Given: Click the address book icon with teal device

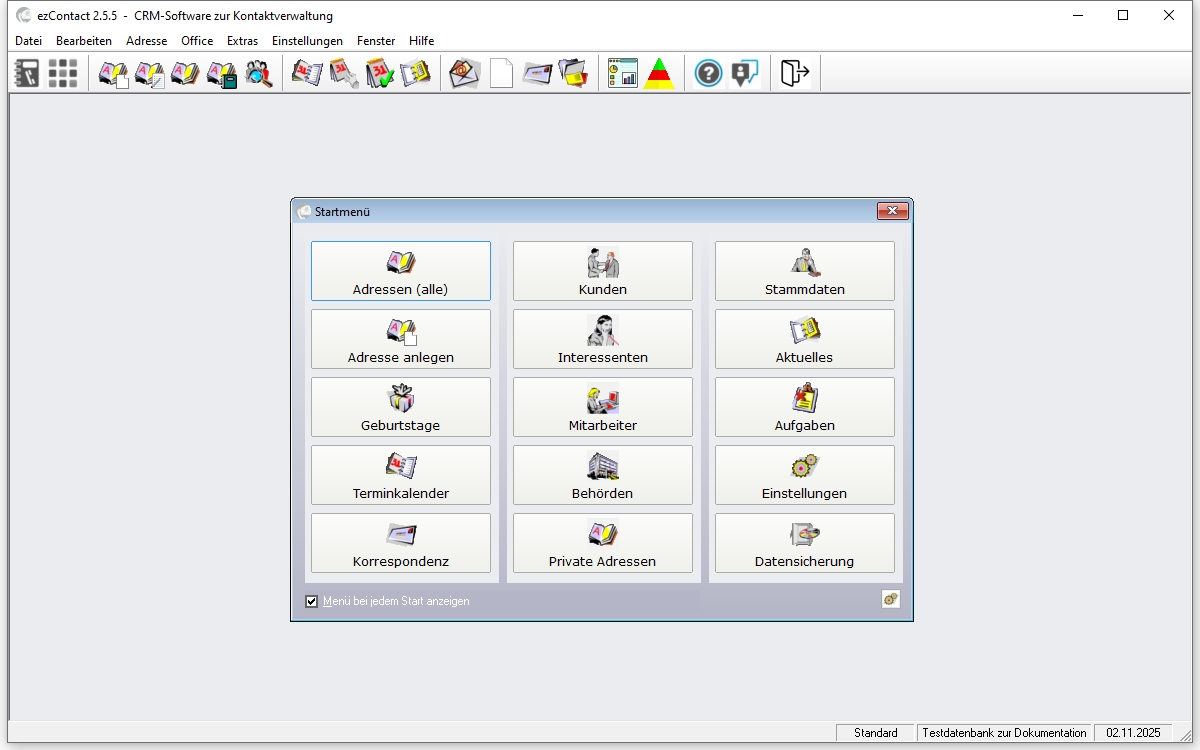Looking at the screenshot, I should [x=221, y=73].
